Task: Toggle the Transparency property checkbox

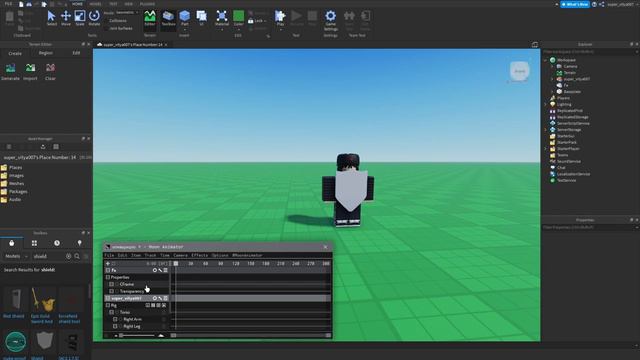Action: click(111, 291)
